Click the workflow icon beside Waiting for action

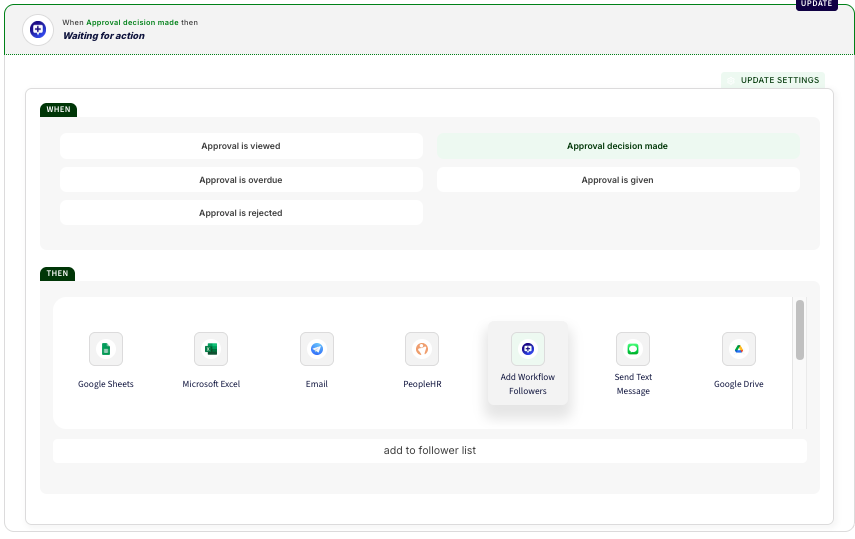tap(38, 29)
